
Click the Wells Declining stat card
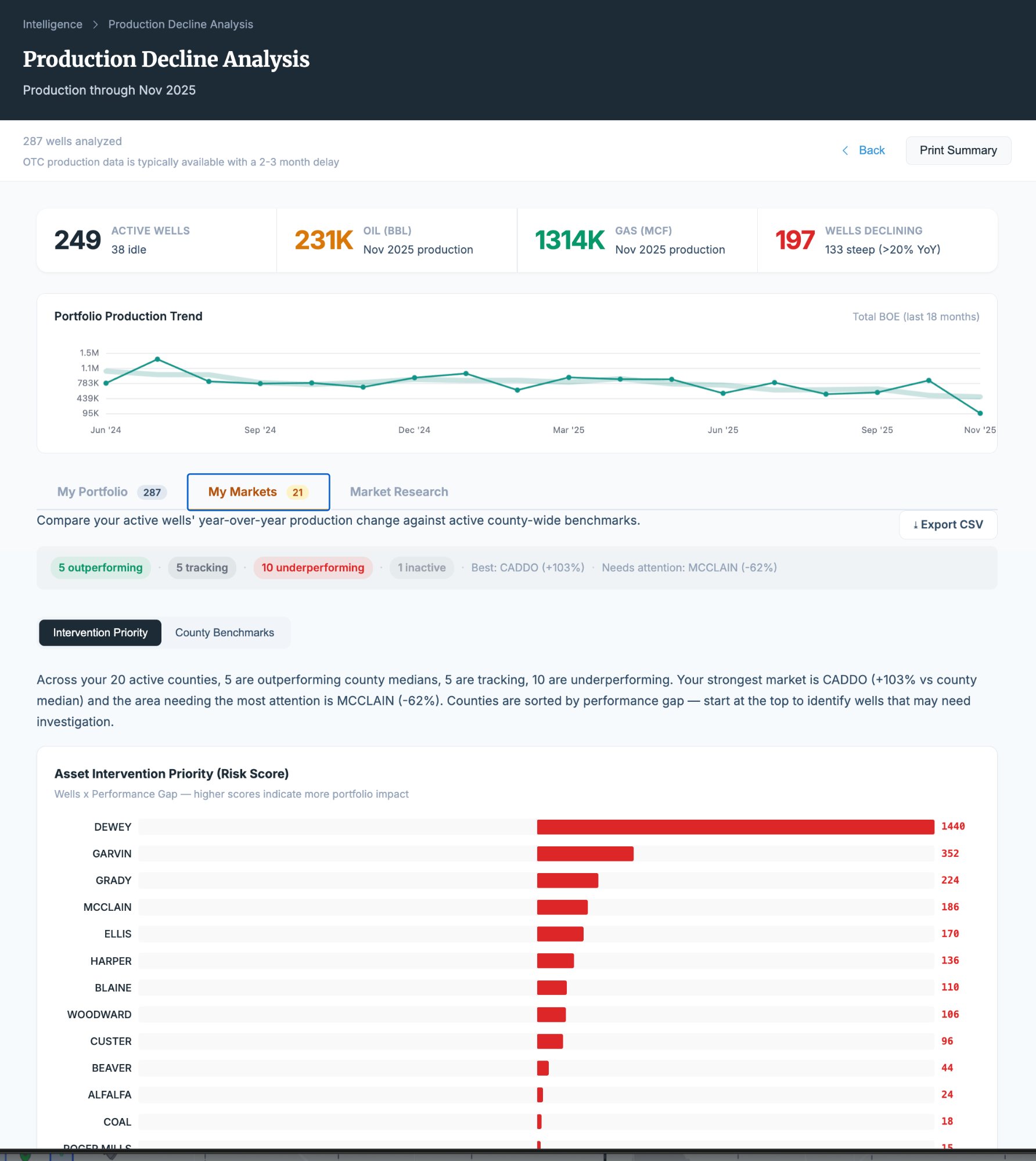tap(876, 240)
